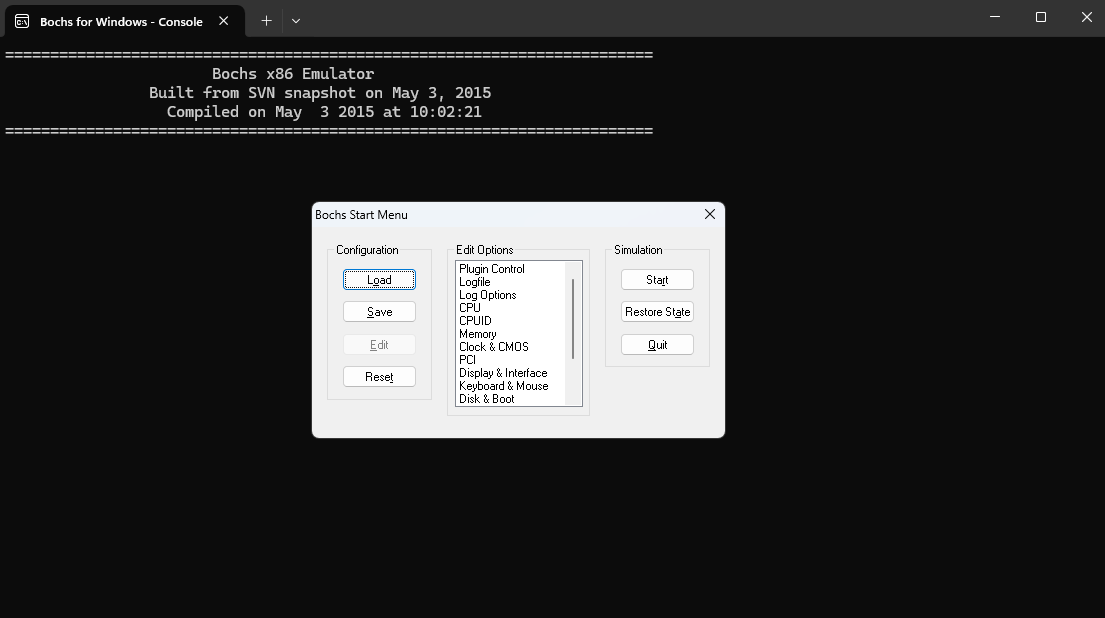The width and height of the screenshot is (1105, 618).
Task: Select Memory in the options list
Action: point(478,334)
